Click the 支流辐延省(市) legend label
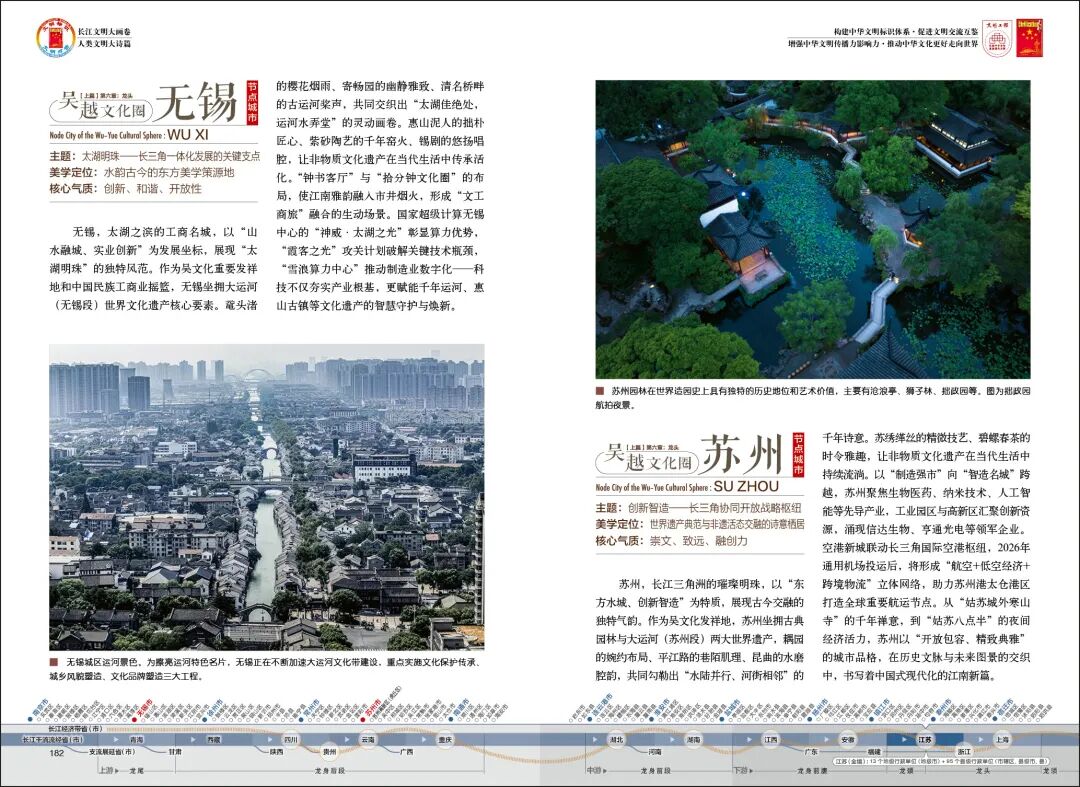 [112, 752]
